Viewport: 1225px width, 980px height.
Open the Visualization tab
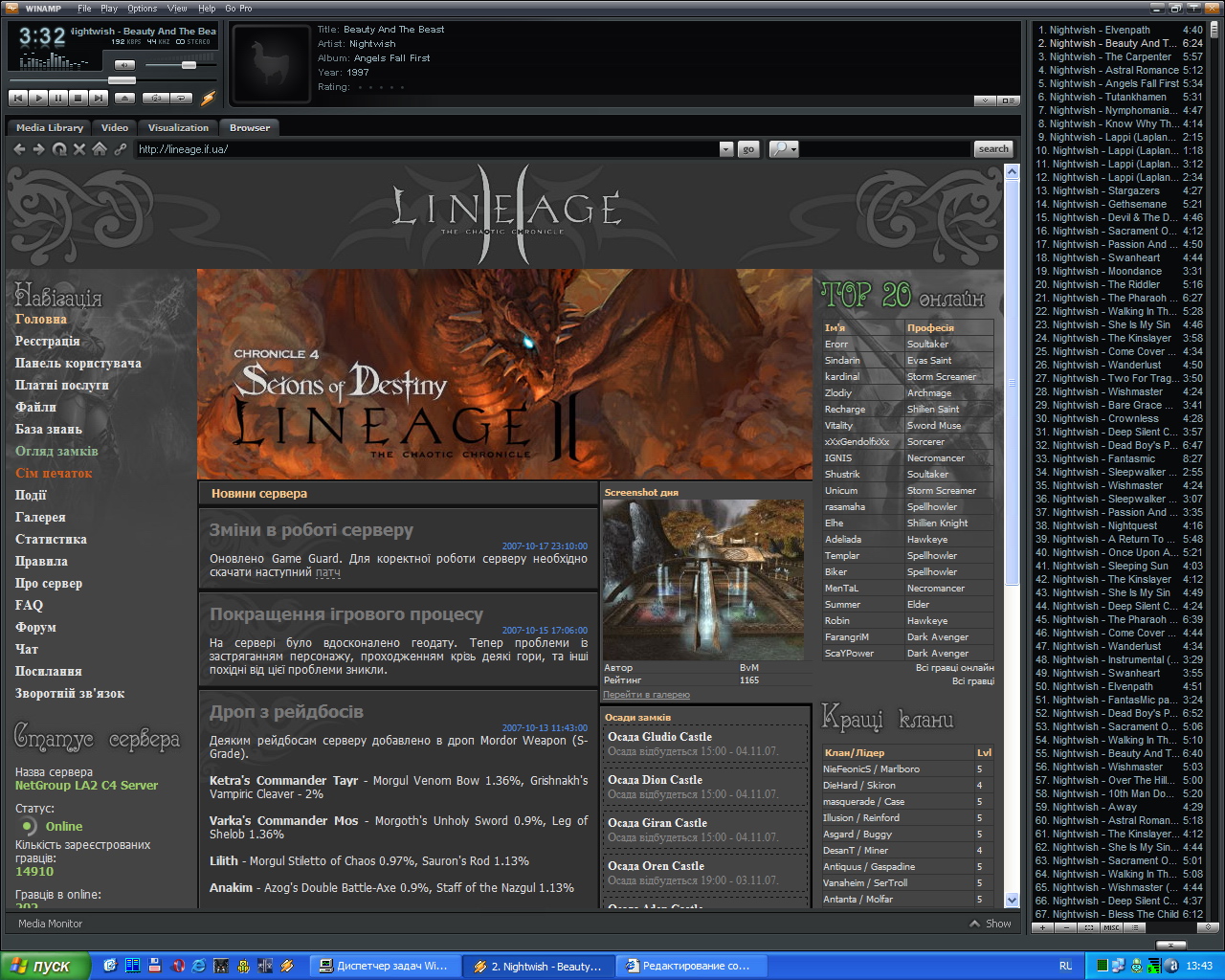(178, 127)
